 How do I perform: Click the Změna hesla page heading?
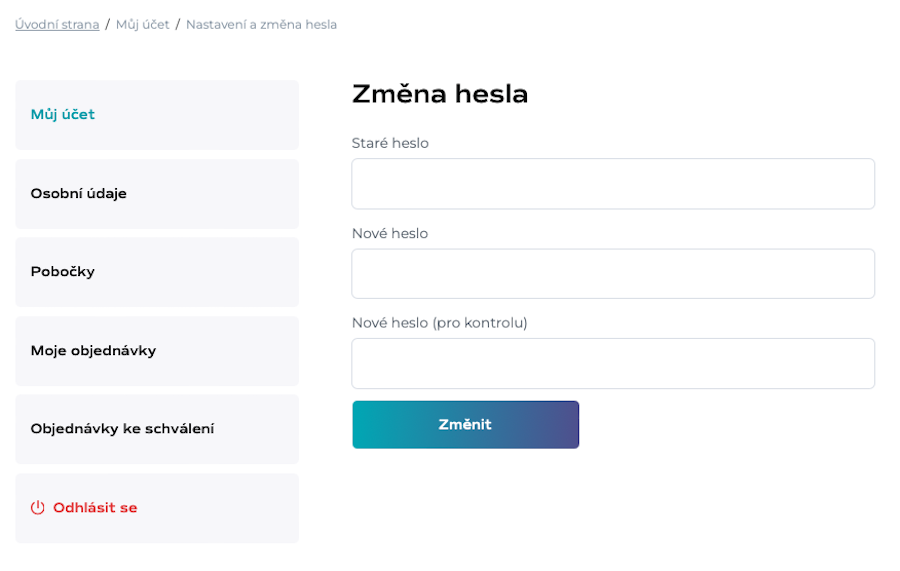440,94
